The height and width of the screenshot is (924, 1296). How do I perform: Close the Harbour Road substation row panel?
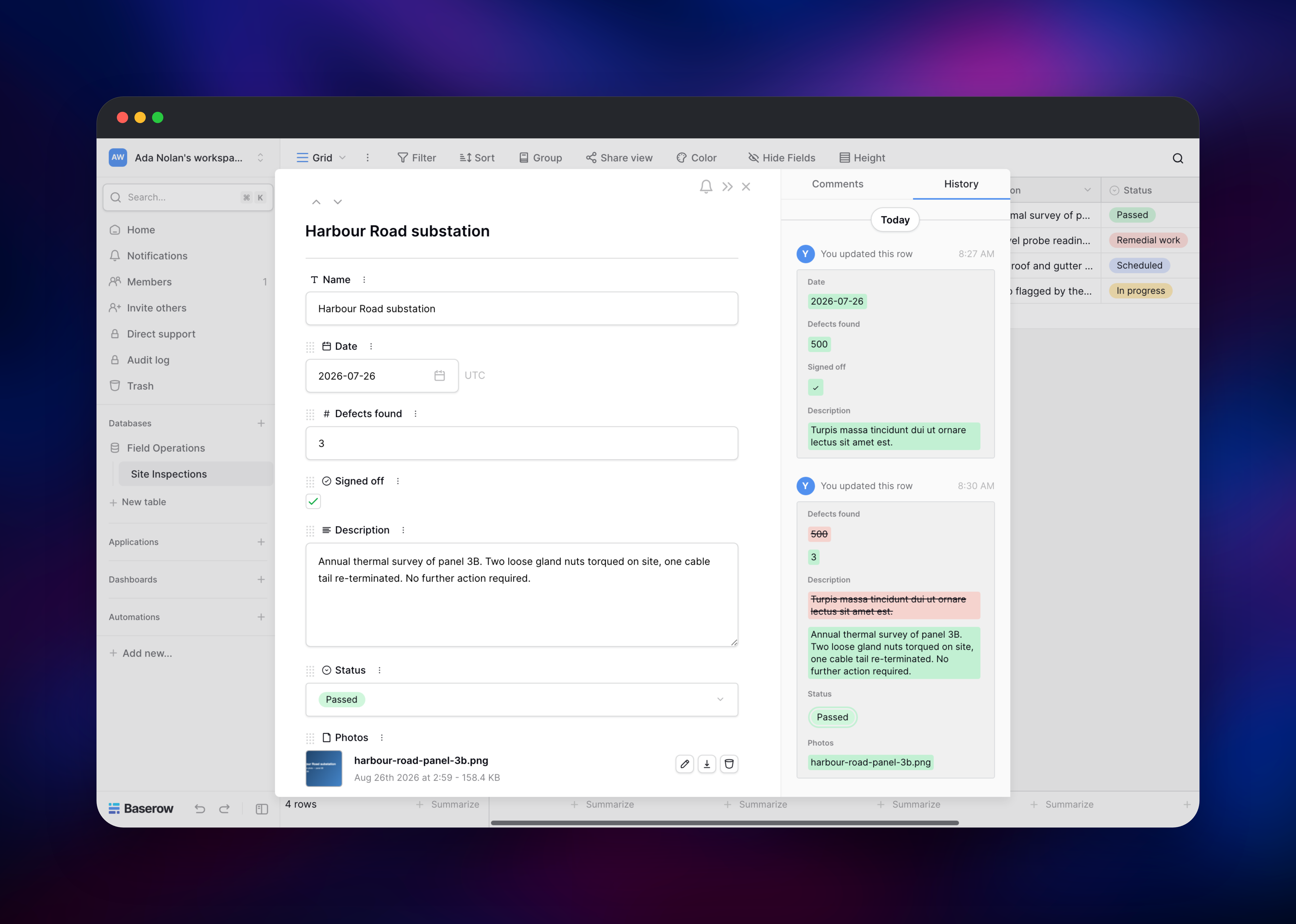(746, 187)
